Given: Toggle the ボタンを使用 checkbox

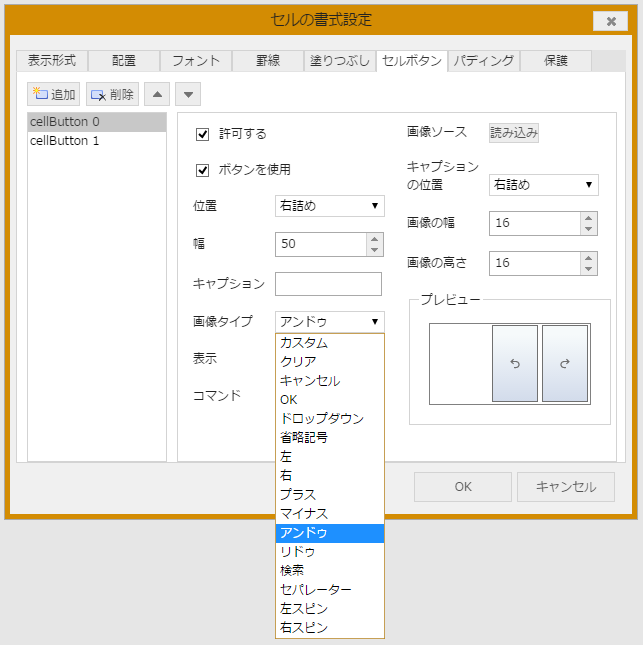Looking at the screenshot, I should tap(202, 170).
